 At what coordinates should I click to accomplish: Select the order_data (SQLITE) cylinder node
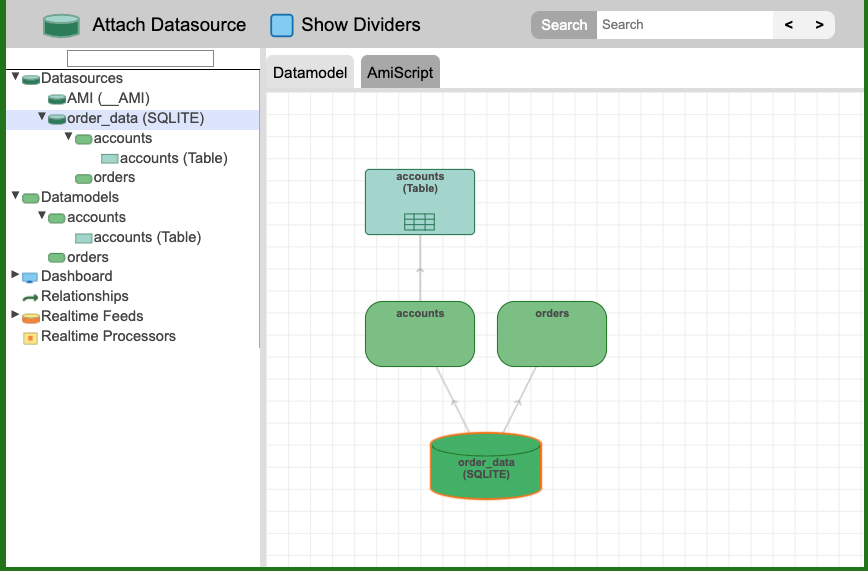(486, 466)
